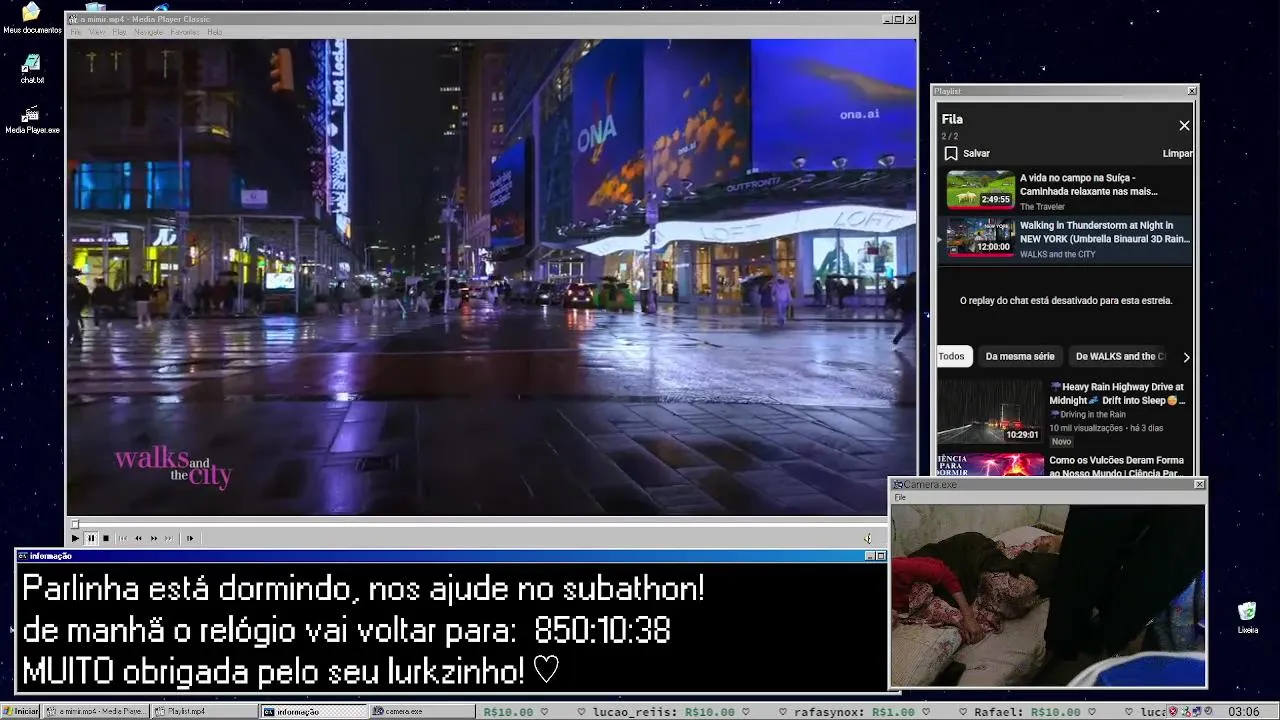1280x720 pixels.
Task: Open the Navigate menu in Media Player Classic
Action: click(x=148, y=32)
